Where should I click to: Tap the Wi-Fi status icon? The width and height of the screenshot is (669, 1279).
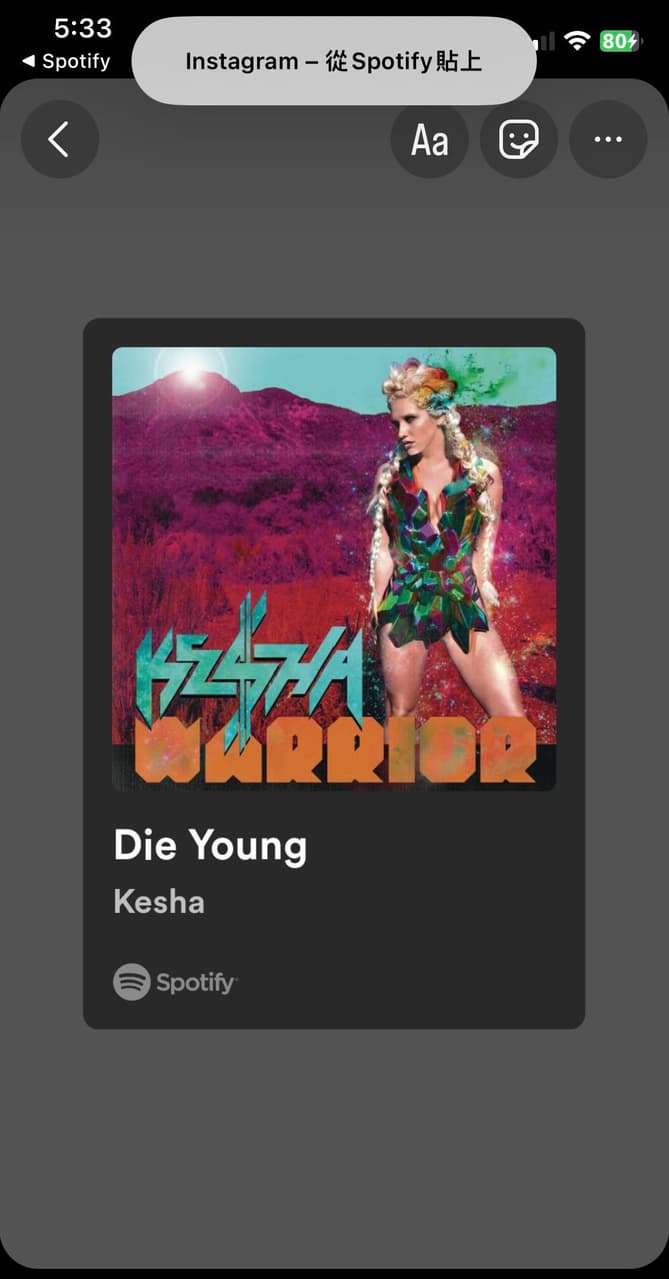(x=577, y=41)
